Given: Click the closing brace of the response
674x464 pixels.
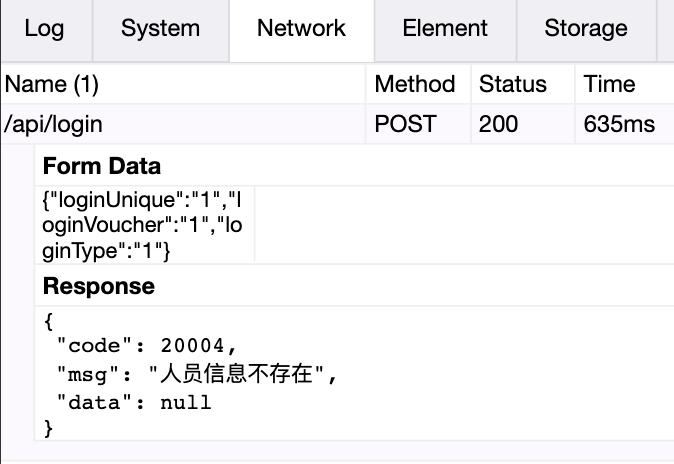Looking at the screenshot, I should click(x=49, y=429).
